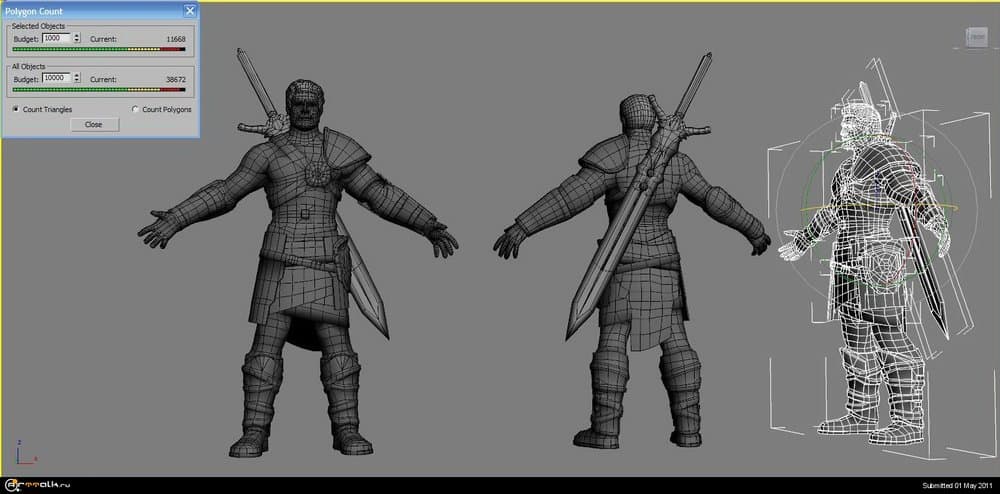Click the Selected Objects polygon usage bar
Image resolution: width=1000 pixels, height=494 pixels.
click(99, 48)
